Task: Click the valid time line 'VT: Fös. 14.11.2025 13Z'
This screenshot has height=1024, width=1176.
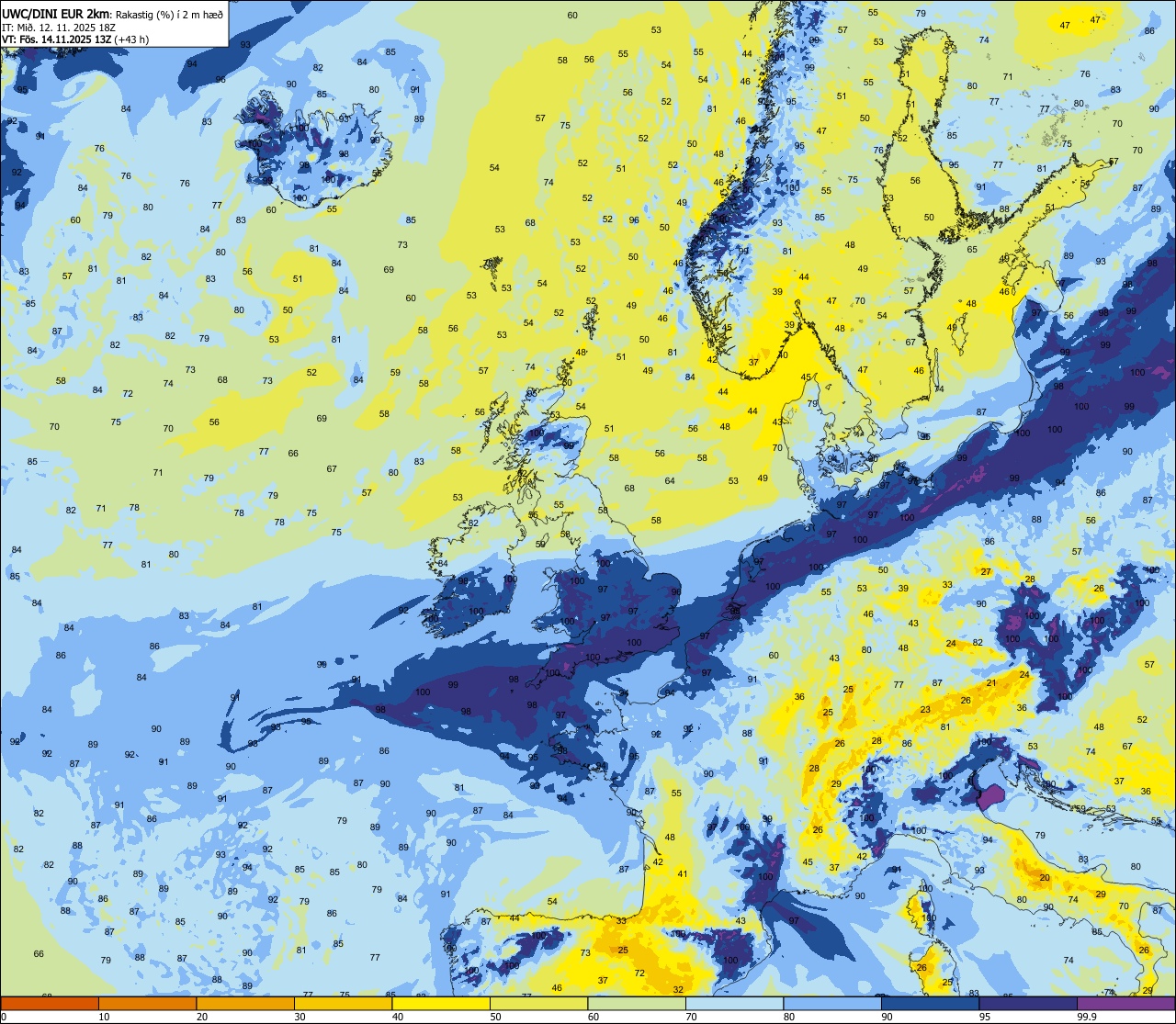Action: (x=56, y=39)
